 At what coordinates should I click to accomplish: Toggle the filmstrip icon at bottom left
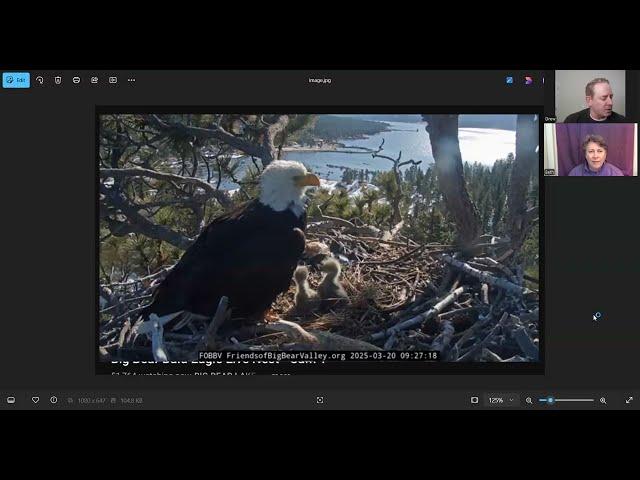(x=11, y=400)
